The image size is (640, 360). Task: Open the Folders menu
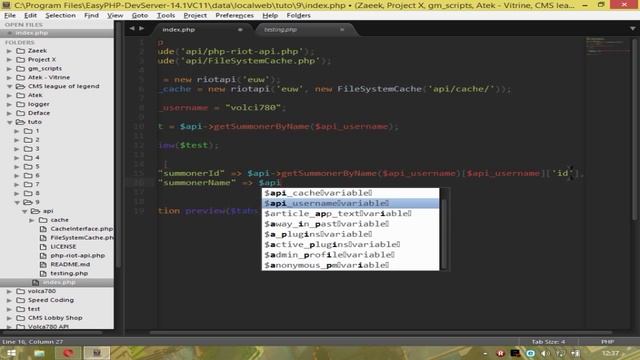pyautogui.click(x=298, y=15)
